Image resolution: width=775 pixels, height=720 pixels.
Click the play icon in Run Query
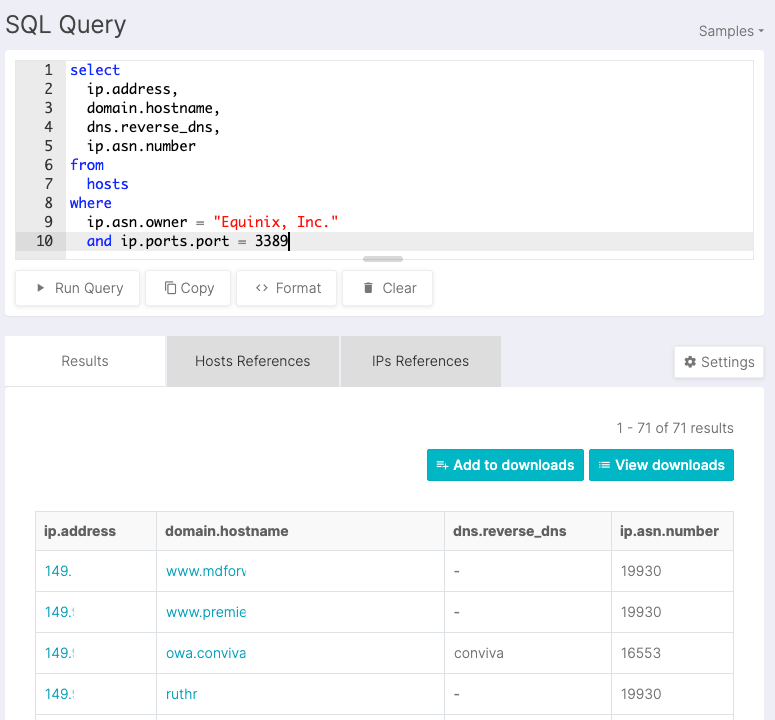41,288
